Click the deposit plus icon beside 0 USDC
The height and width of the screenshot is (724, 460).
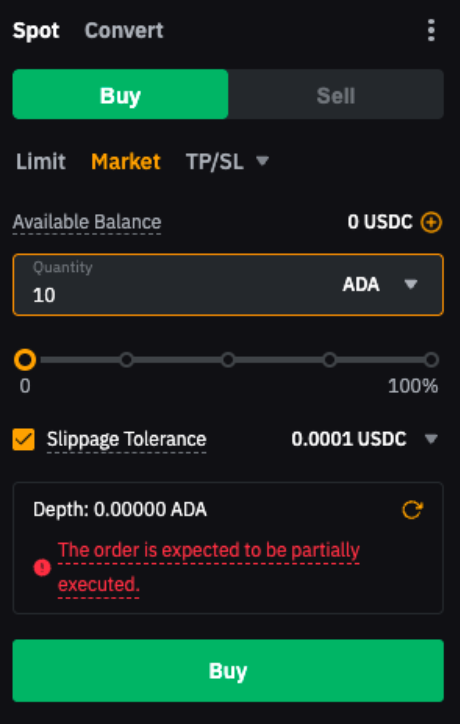431,223
